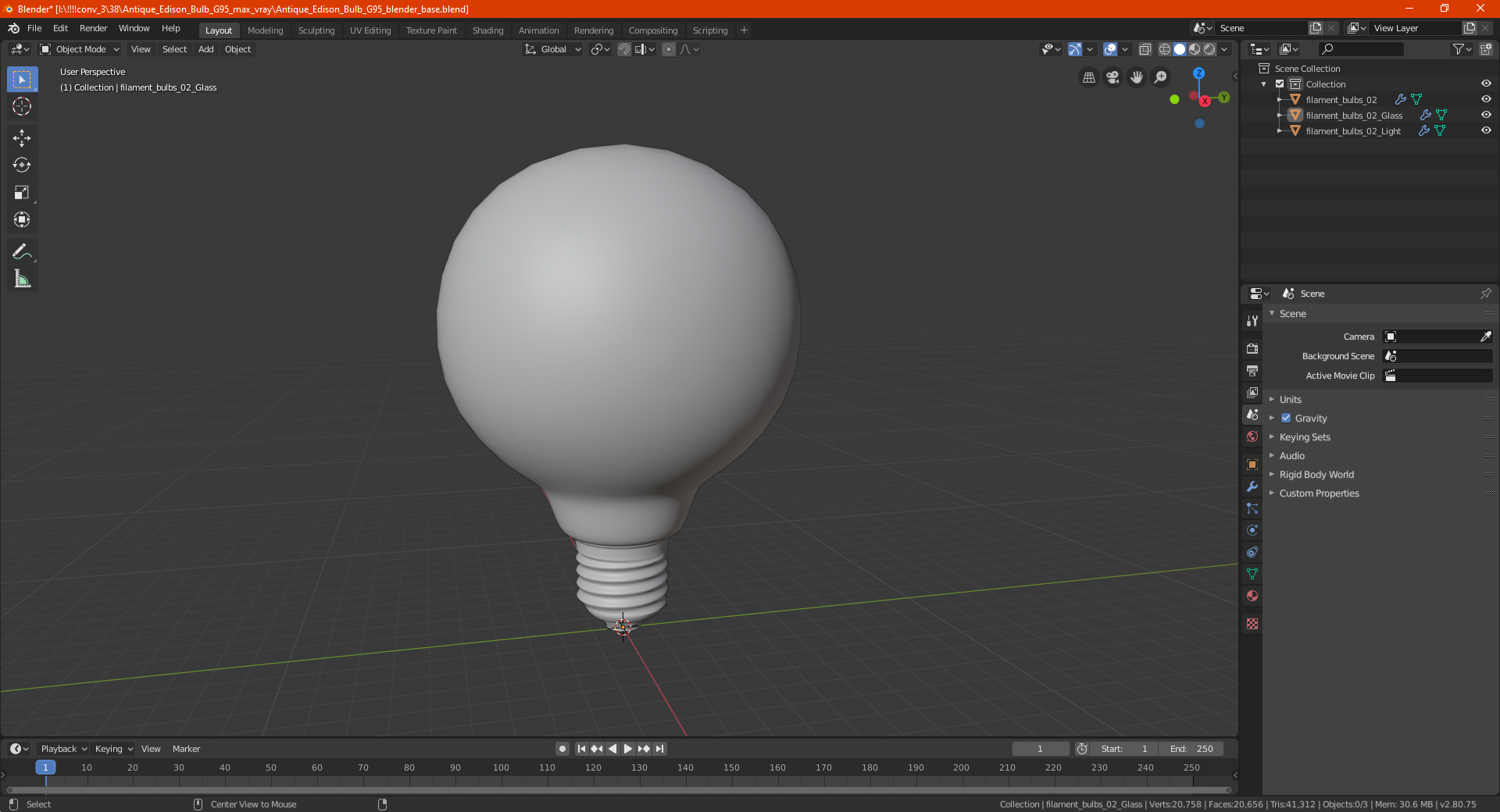Click the pan view hand icon
This screenshot has height=812, width=1500.
1137,77
